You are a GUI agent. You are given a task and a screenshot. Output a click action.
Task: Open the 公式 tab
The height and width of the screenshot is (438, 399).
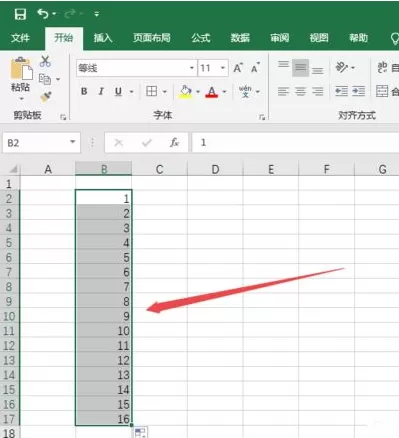tap(201, 38)
